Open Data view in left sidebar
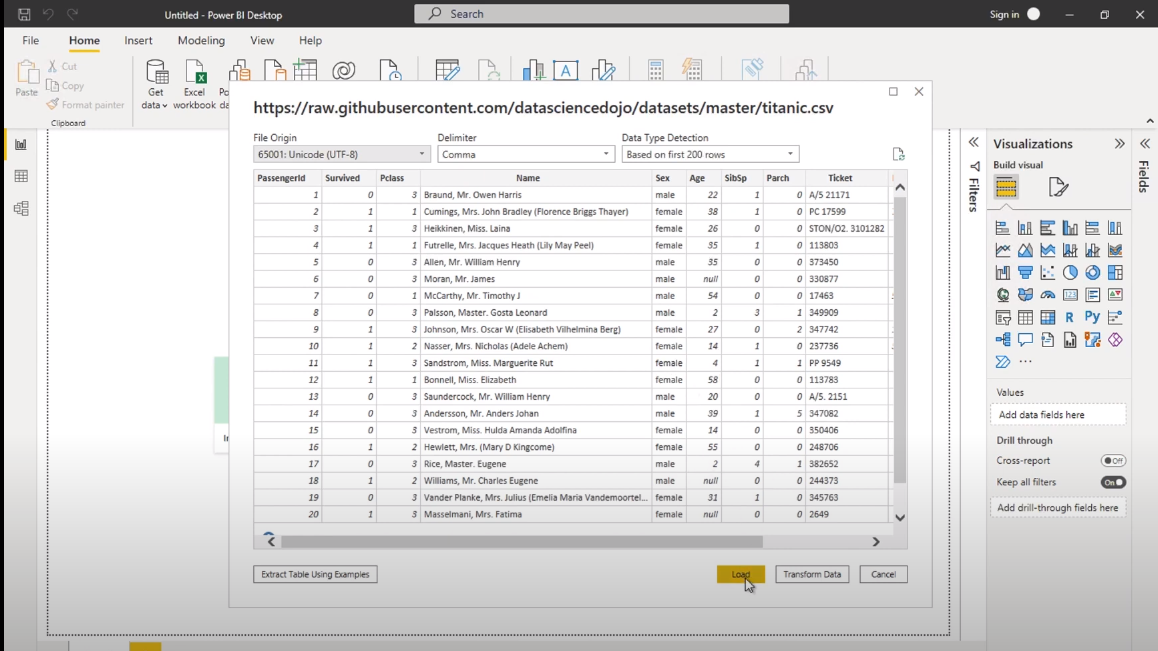This screenshot has width=1158, height=651. (x=21, y=176)
